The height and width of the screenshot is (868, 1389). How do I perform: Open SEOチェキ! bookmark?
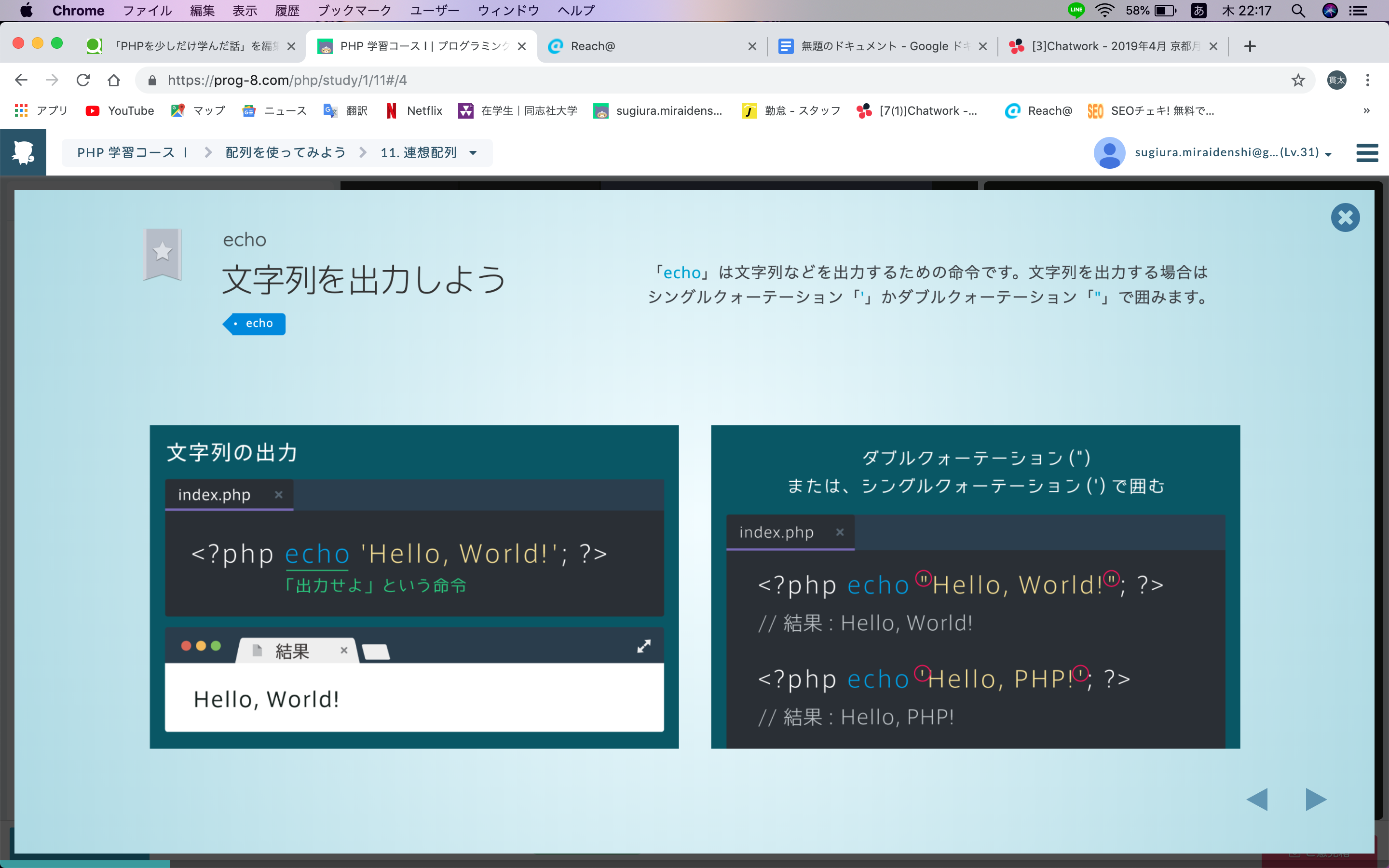tap(1151, 111)
